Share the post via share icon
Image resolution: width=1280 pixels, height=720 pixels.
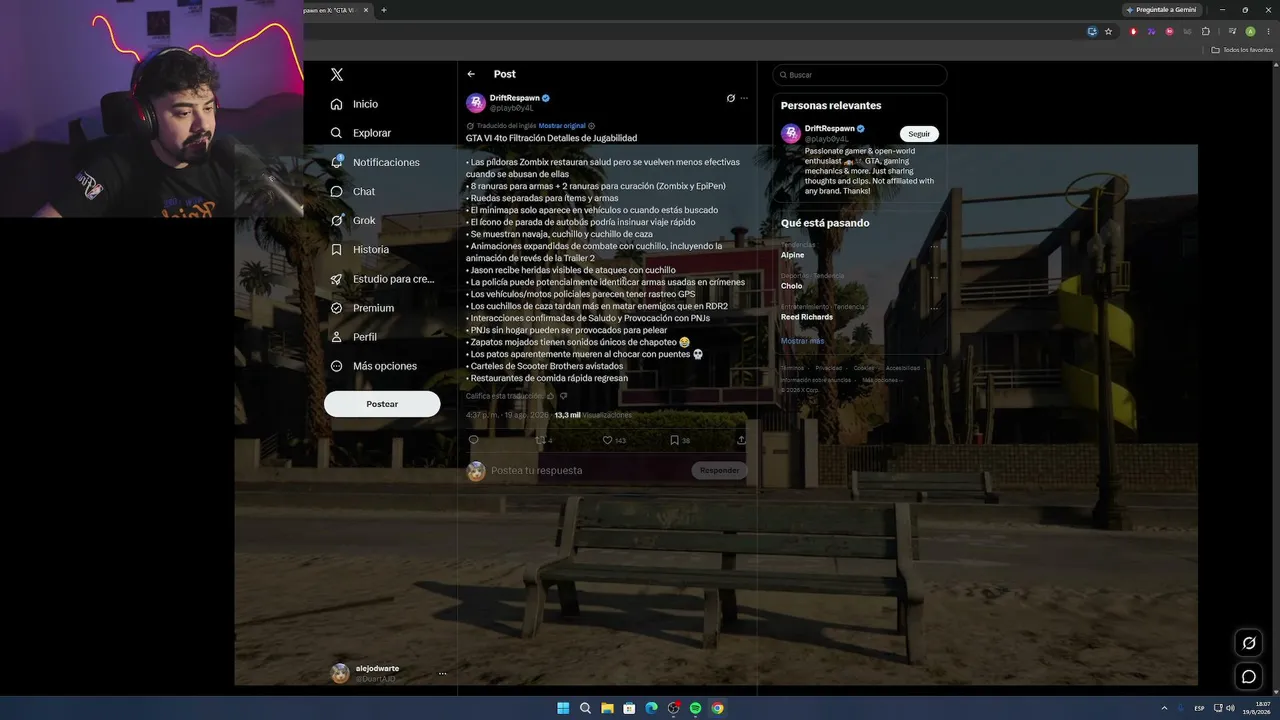coord(741,440)
